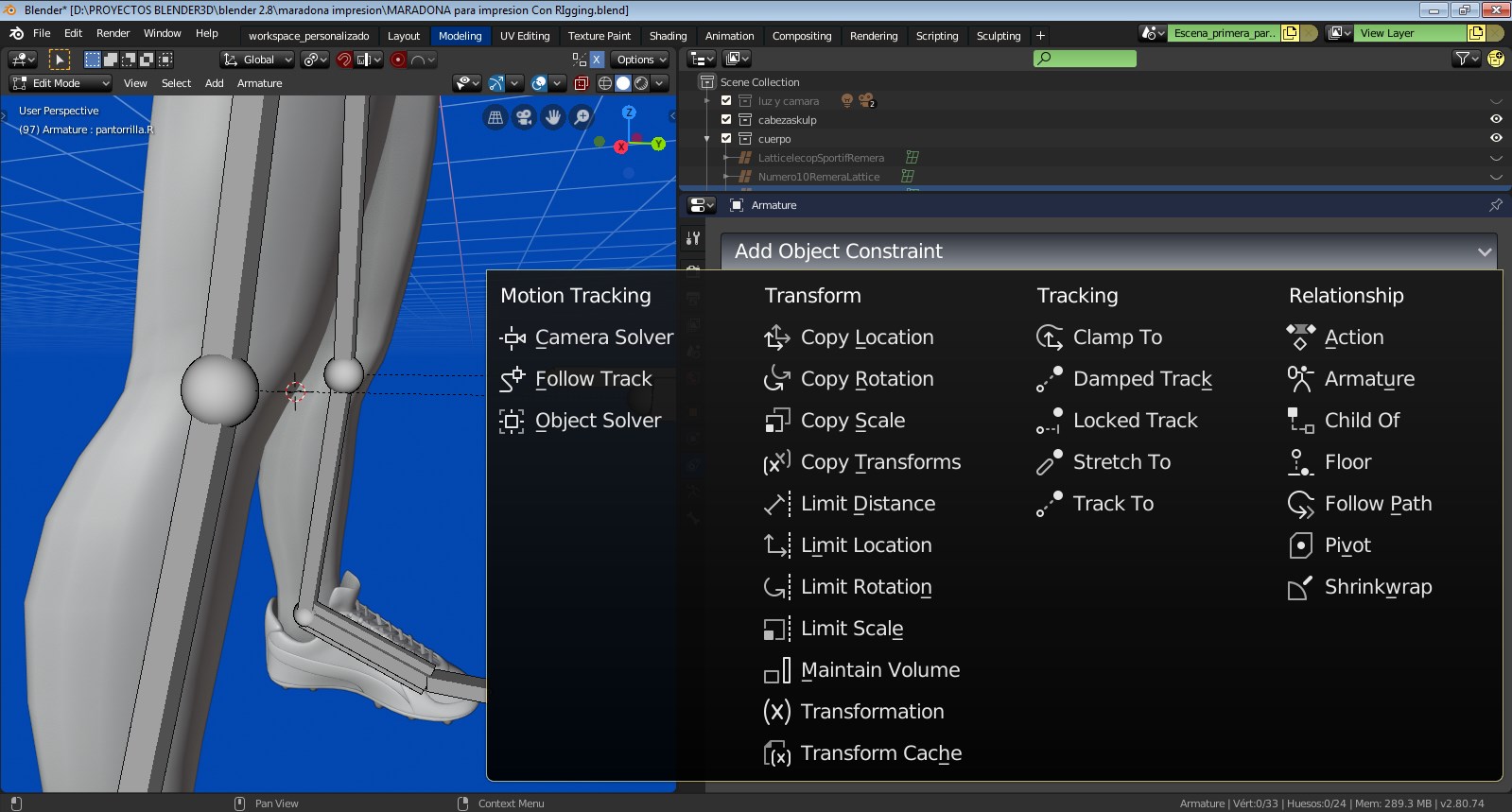The image size is (1512, 812).
Task: Uncheck the luz y camara collection
Action: (726, 100)
